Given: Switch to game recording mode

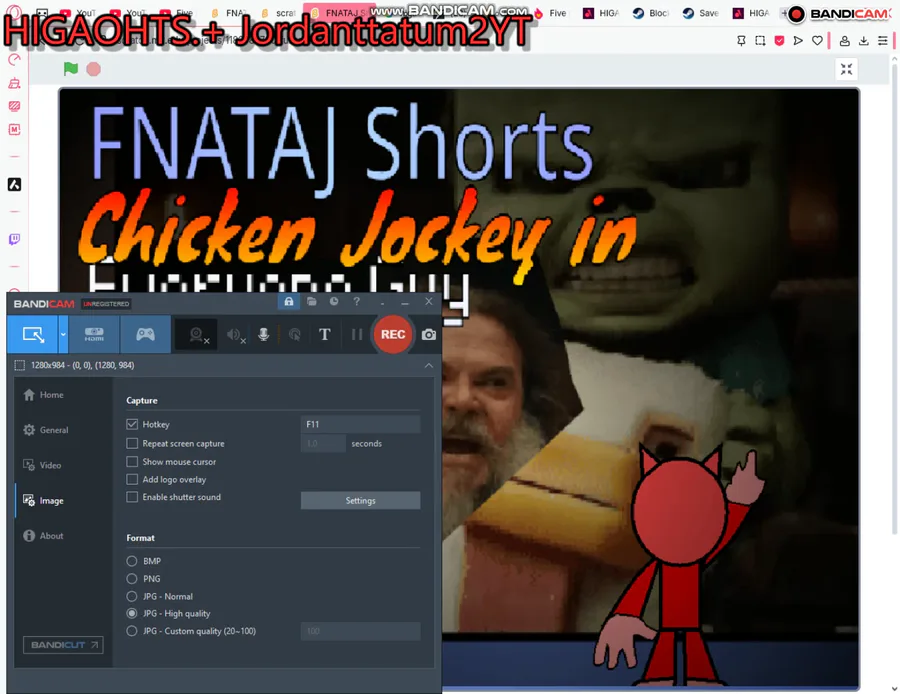Looking at the screenshot, I should point(145,334).
